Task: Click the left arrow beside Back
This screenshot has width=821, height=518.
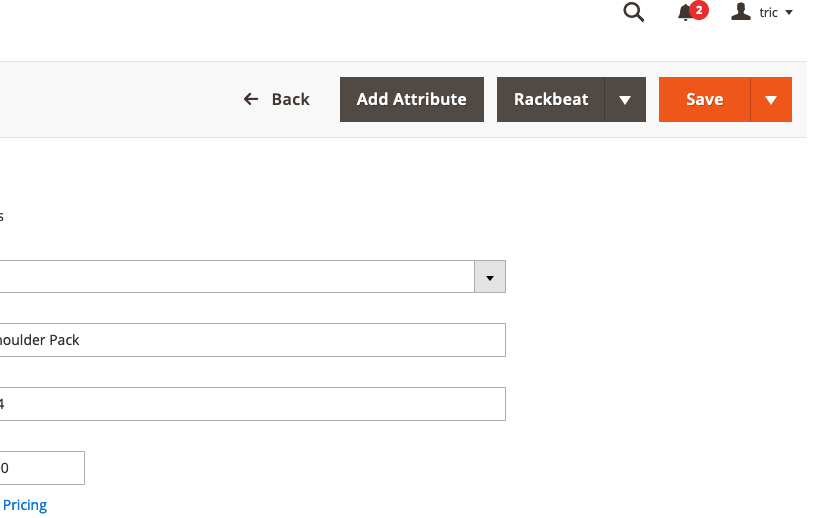Action: coord(251,99)
